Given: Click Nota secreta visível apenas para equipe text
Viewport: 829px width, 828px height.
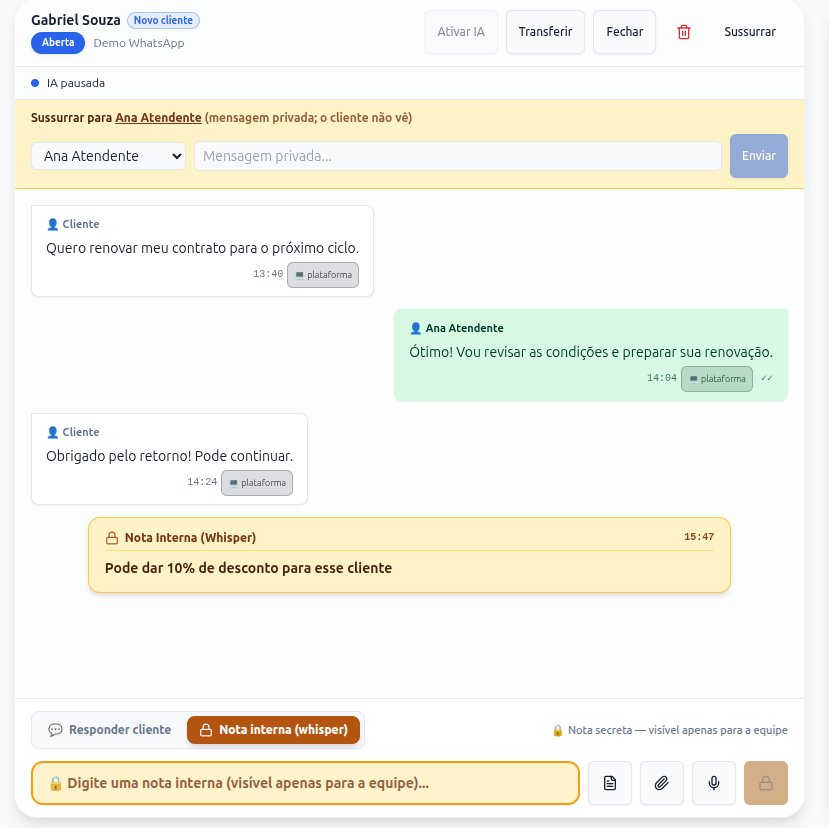Looking at the screenshot, I should [678, 730].
